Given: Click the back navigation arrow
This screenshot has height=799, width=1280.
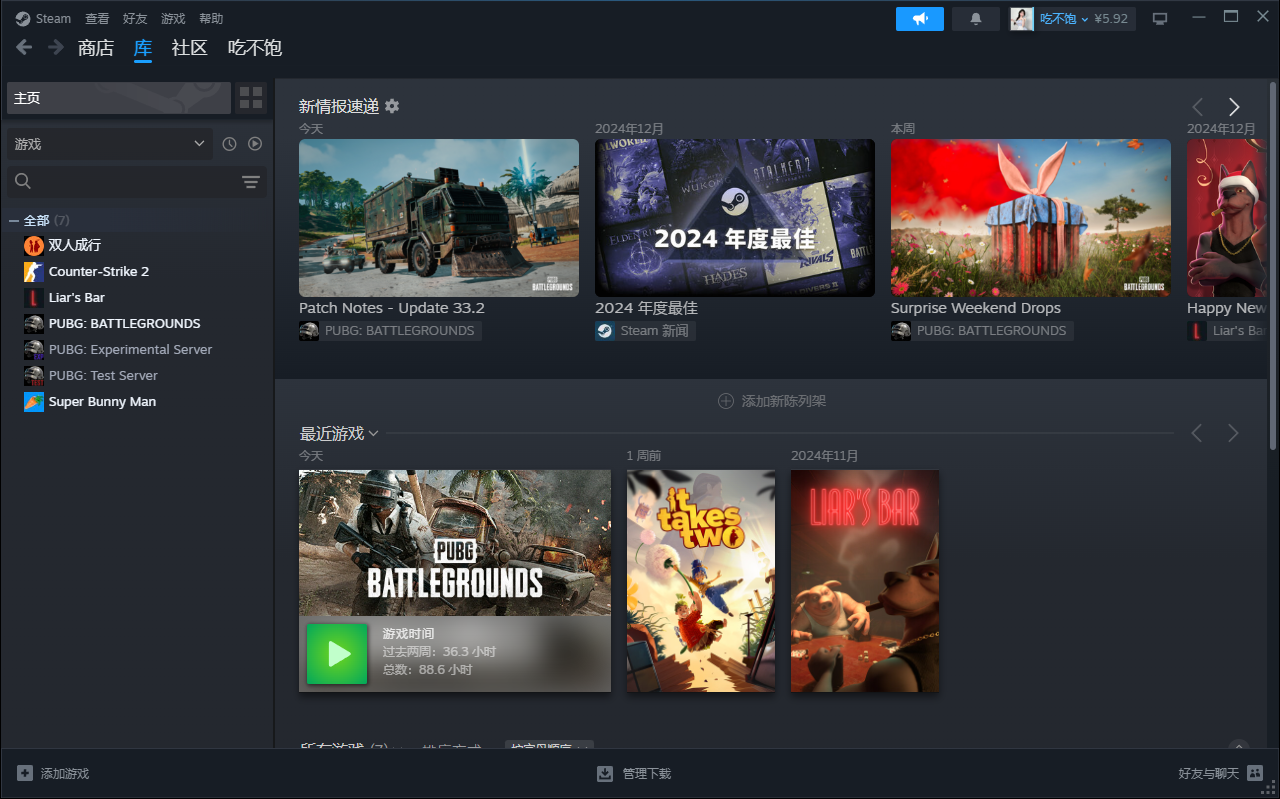Looking at the screenshot, I should pyautogui.click(x=25, y=47).
